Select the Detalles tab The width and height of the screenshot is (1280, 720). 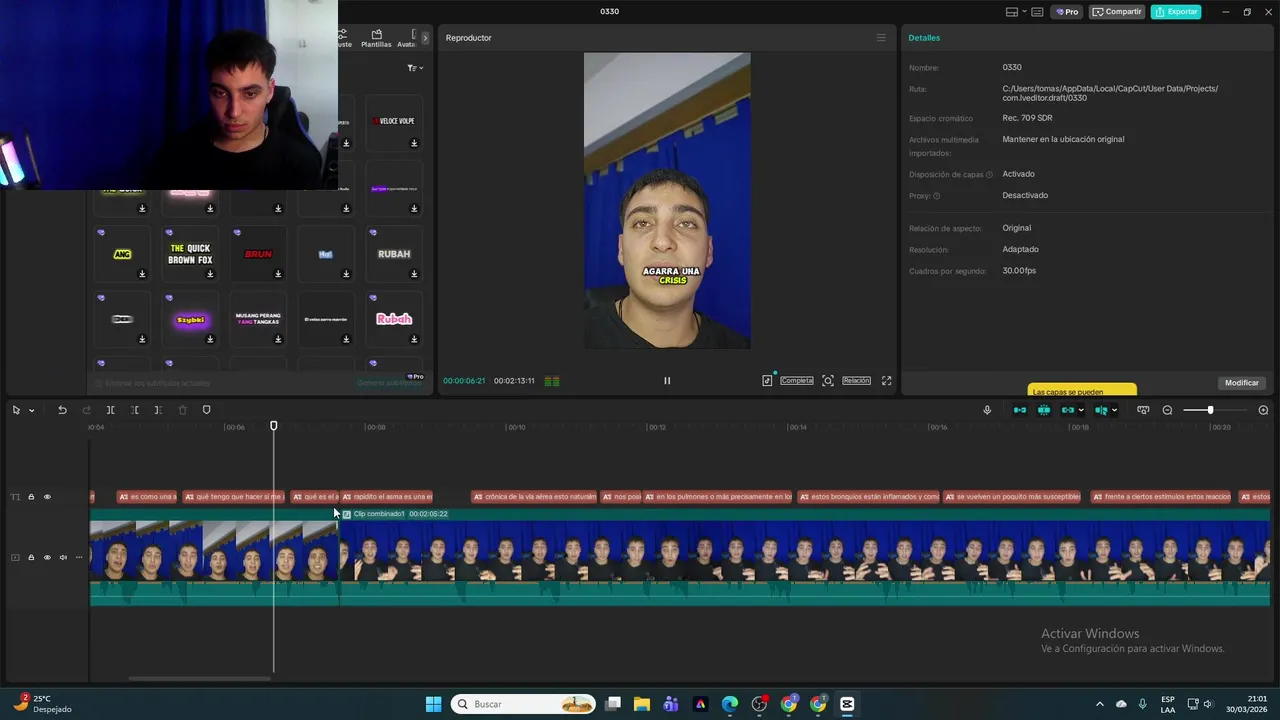point(924,38)
